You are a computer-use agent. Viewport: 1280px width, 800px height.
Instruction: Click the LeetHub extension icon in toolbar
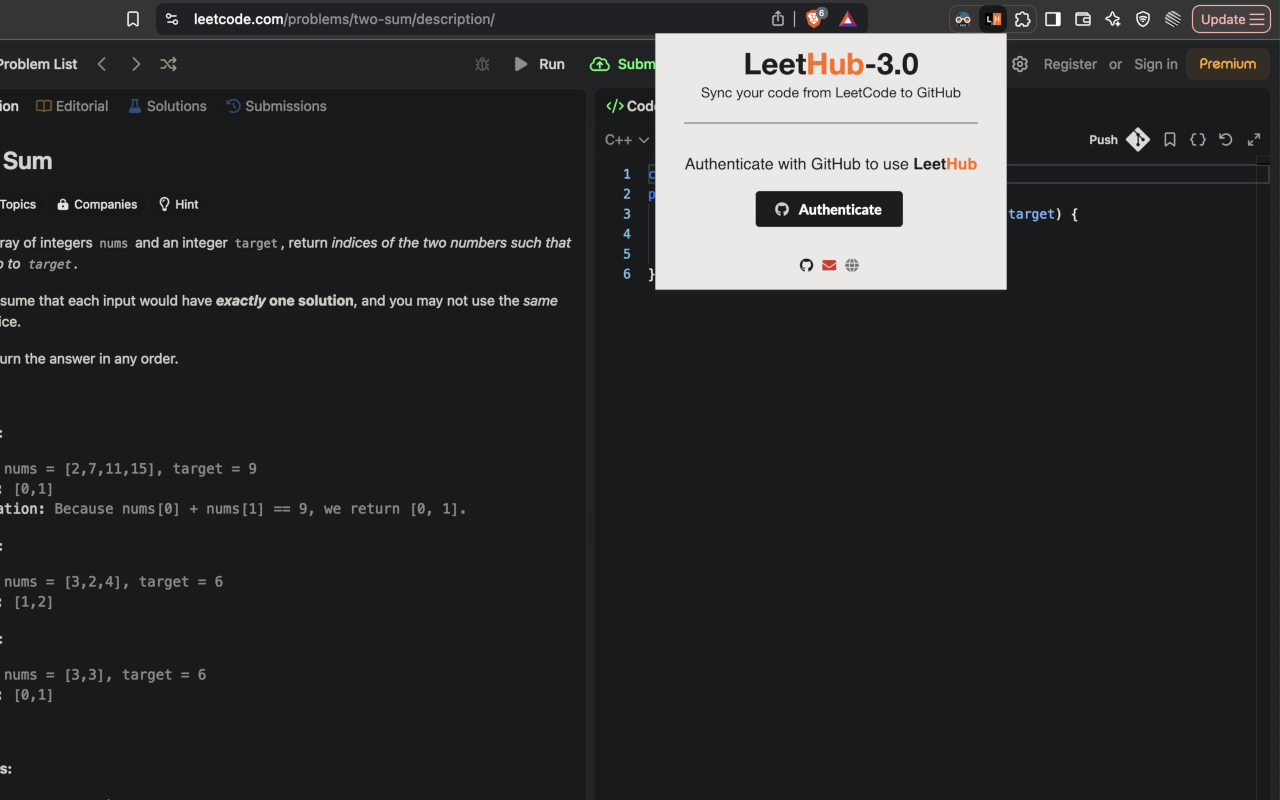coord(993,19)
